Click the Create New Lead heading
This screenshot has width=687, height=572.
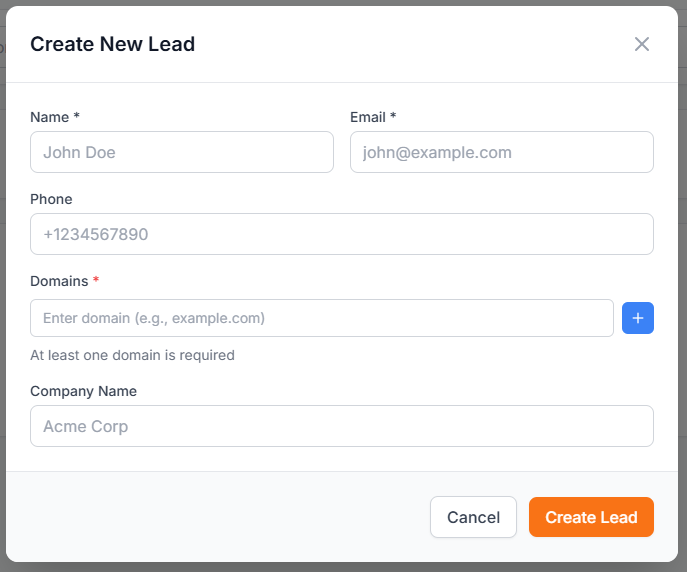[112, 44]
